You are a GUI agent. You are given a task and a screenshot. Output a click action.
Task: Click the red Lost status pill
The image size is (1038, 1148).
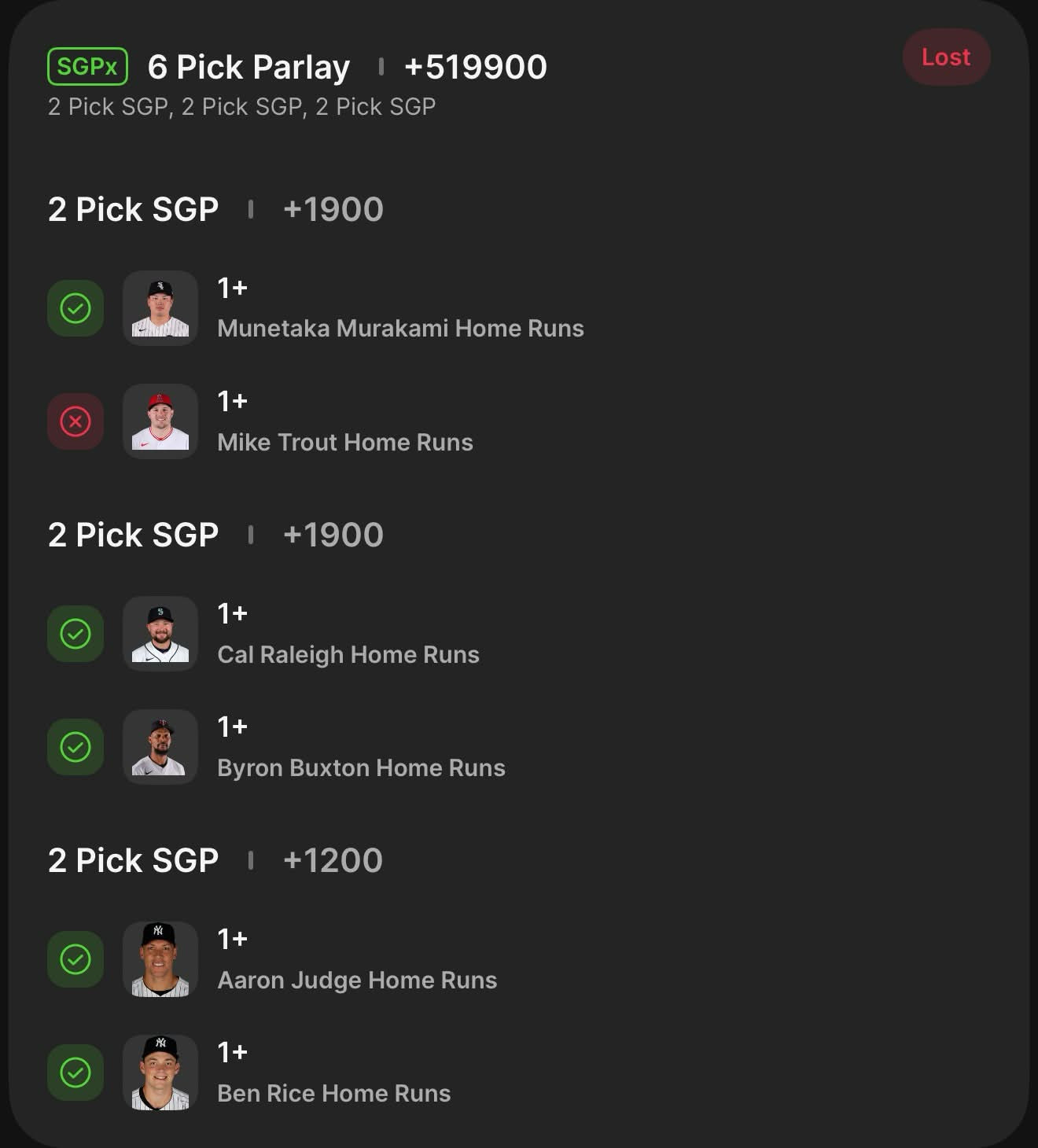[x=945, y=57]
